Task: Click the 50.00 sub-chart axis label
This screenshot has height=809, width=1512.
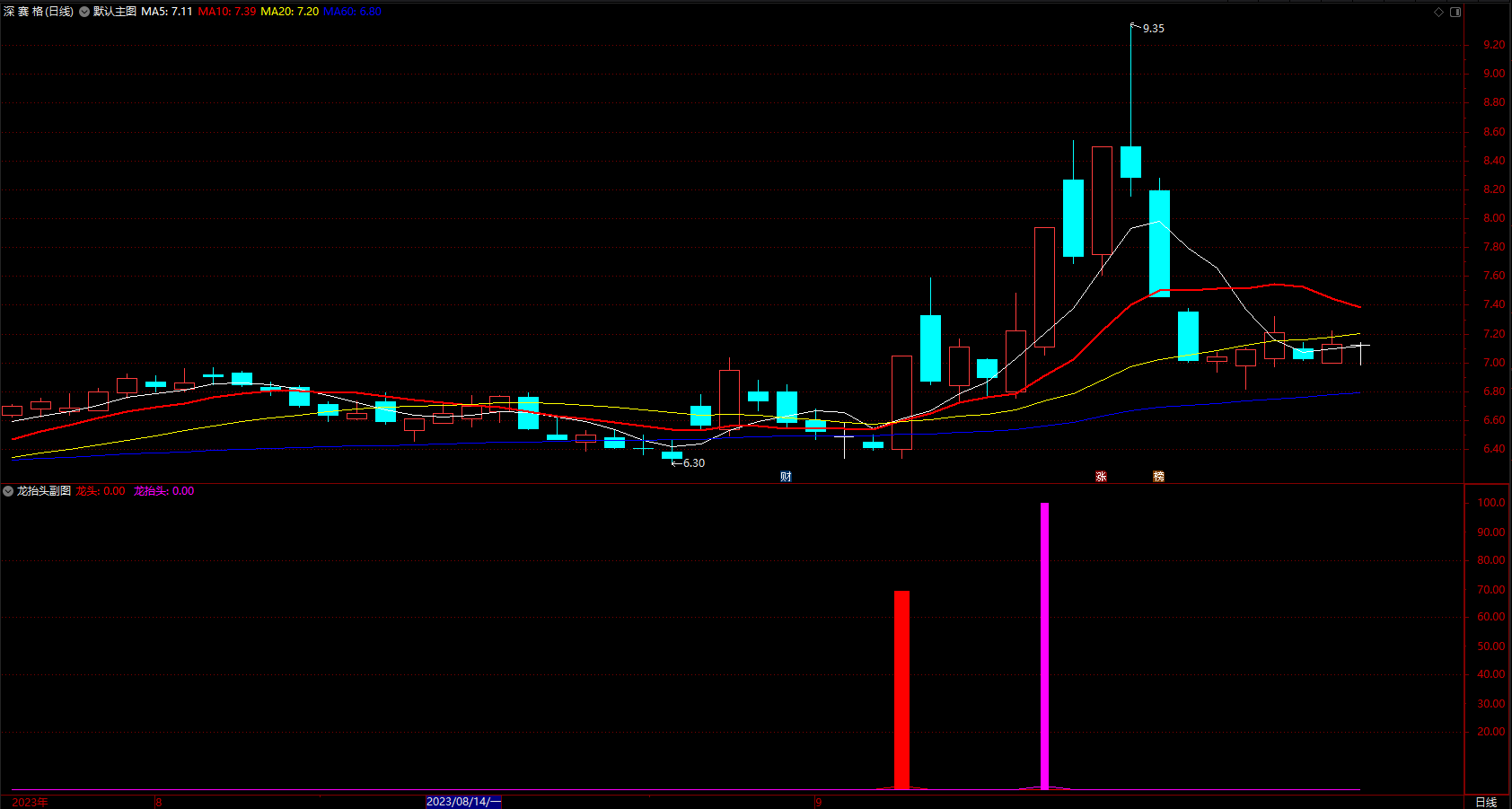Action: click(x=1491, y=646)
